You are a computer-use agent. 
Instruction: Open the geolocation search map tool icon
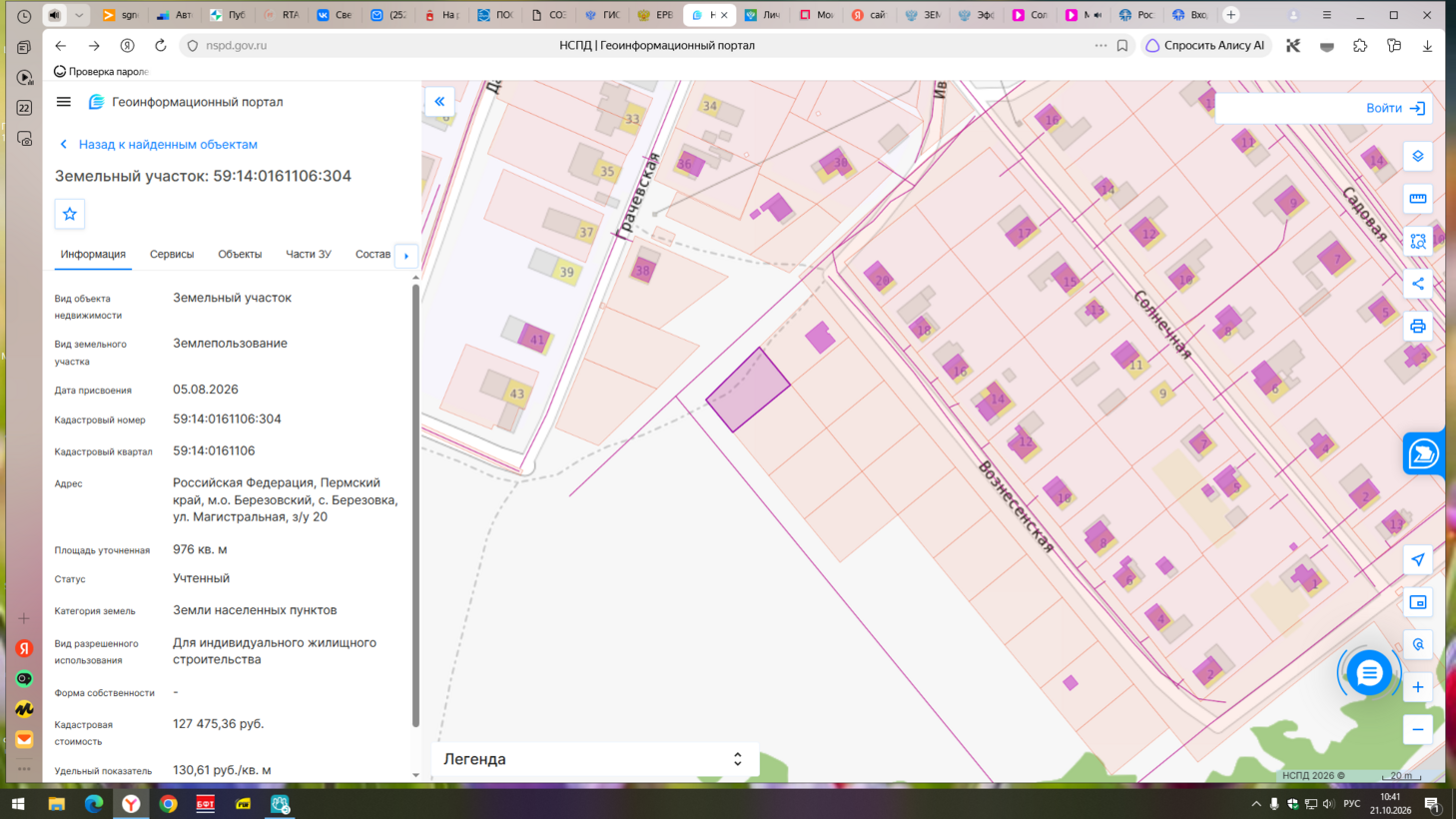tap(1417, 645)
